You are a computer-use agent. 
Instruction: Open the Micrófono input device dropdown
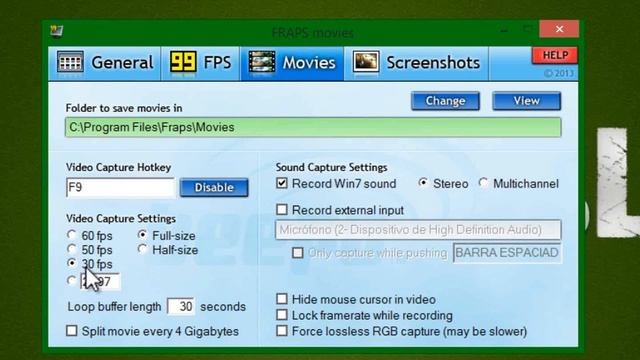point(418,230)
